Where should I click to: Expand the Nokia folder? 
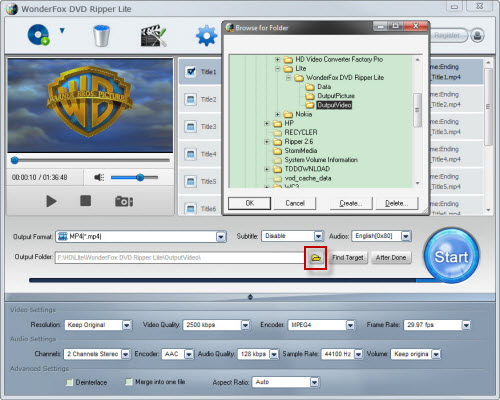pyautogui.click(x=277, y=114)
